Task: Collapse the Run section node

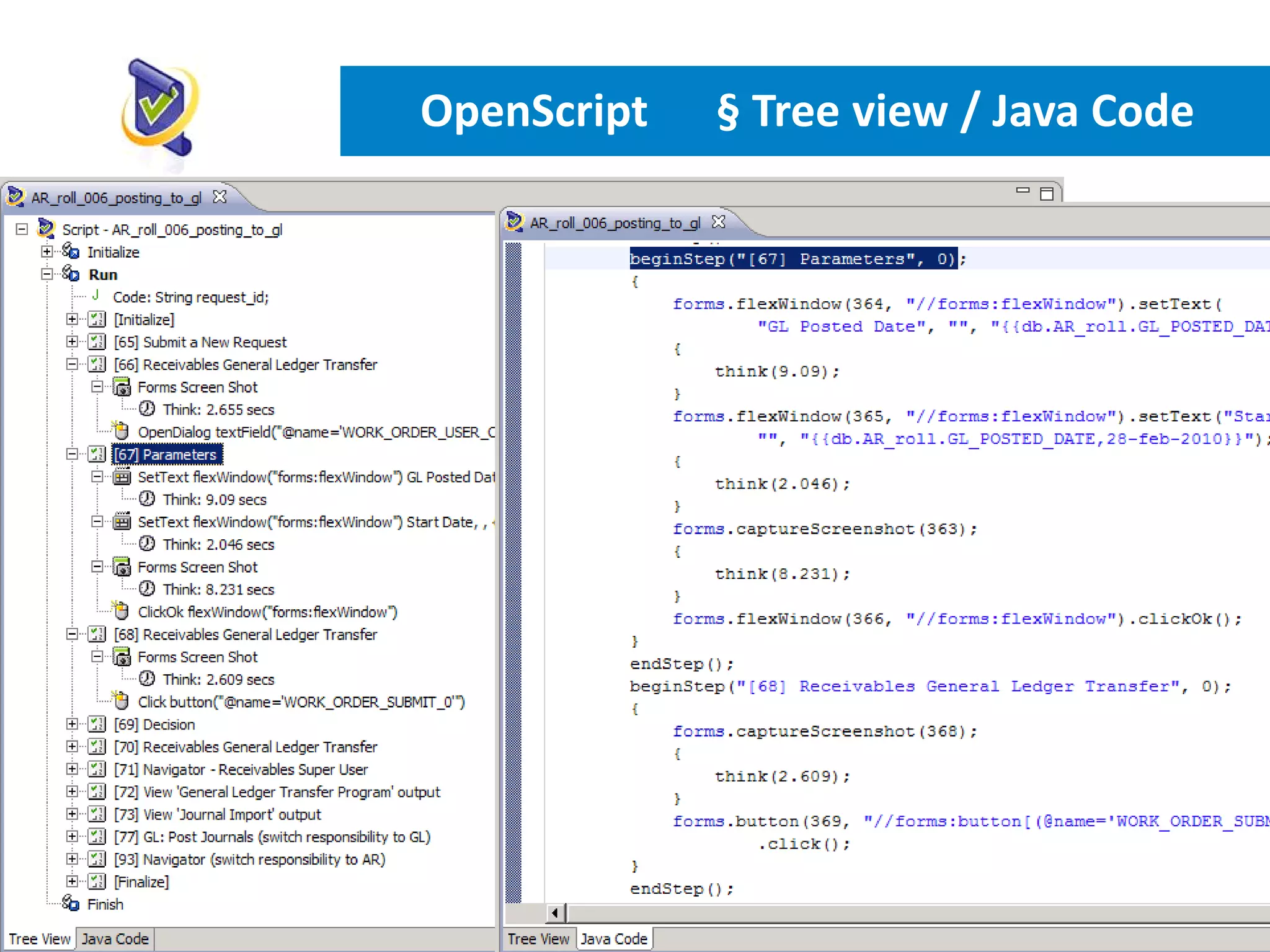Action: click(x=47, y=274)
